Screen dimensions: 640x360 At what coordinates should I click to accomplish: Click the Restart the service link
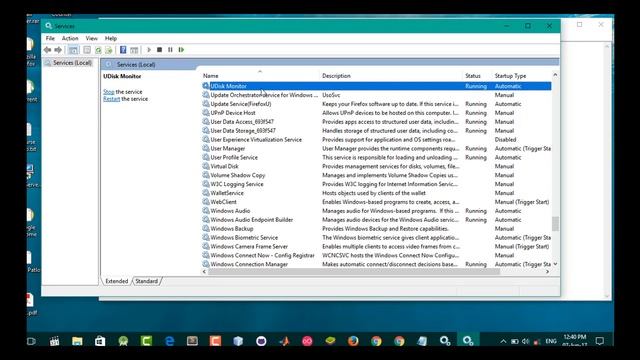coord(111,99)
